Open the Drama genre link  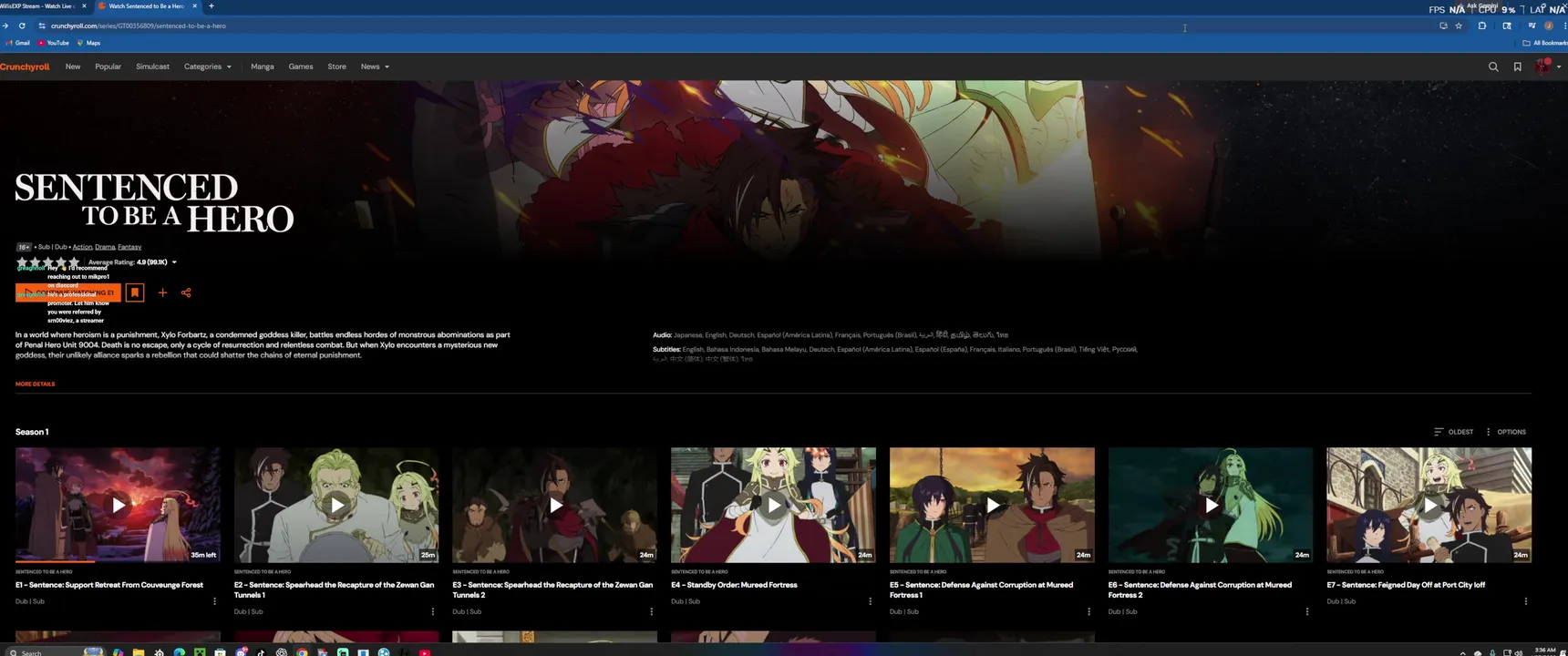[105, 247]
